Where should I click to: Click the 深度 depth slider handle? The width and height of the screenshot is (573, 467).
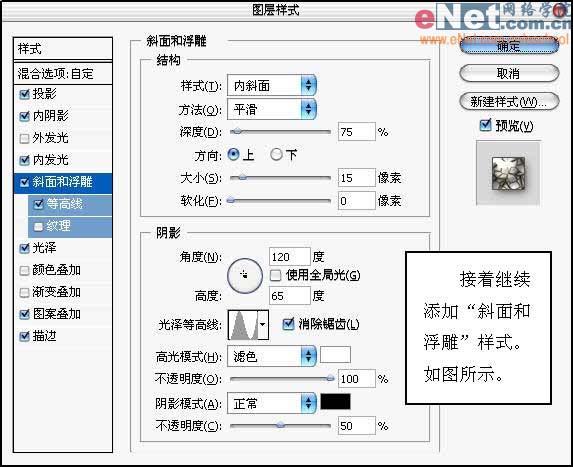[x=238, y=131]
